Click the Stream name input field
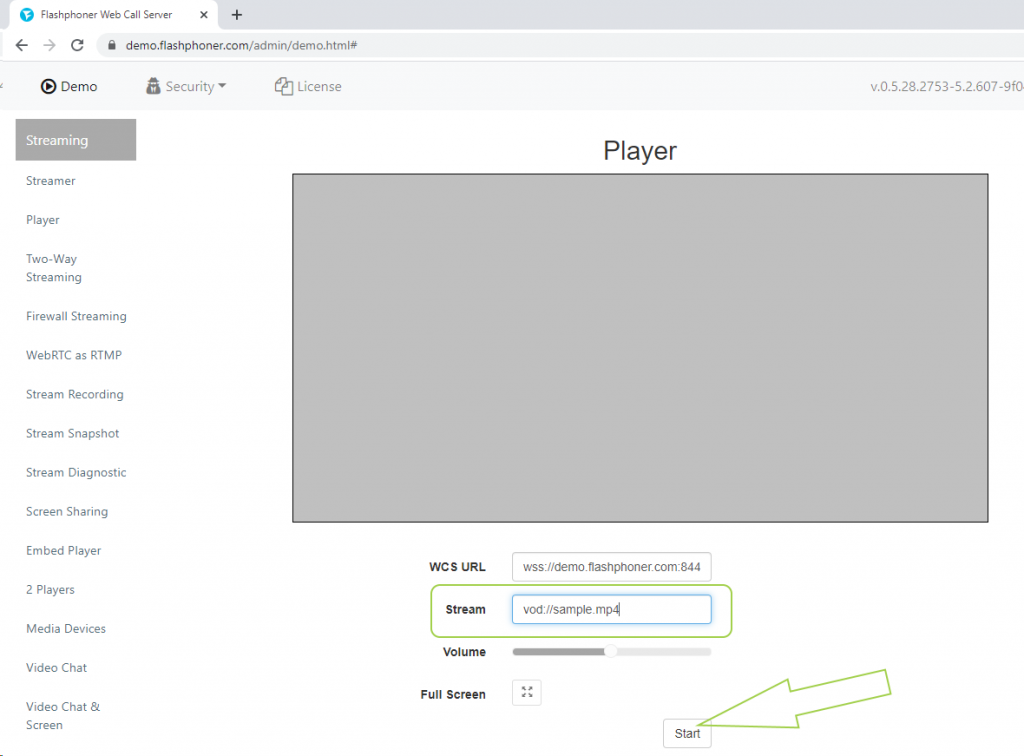 (611, 609)
